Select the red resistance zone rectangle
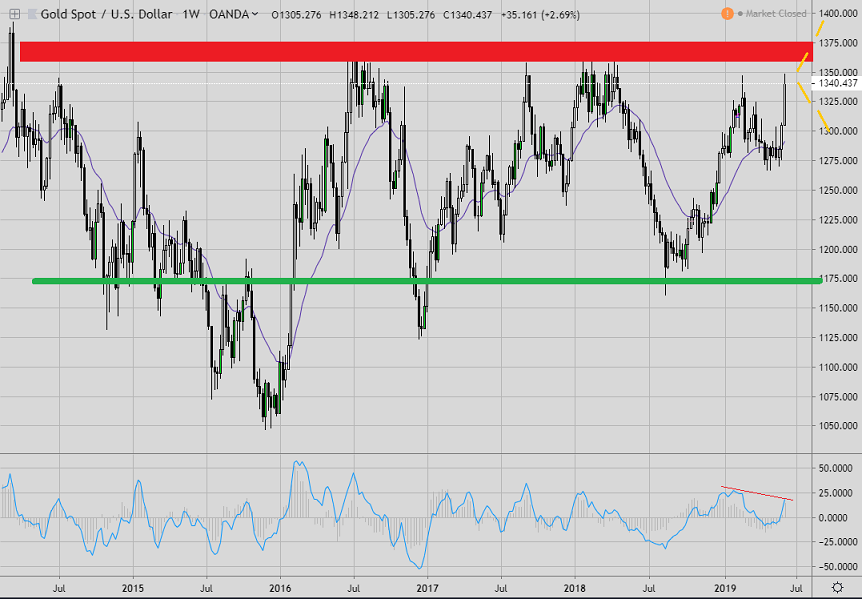The height and width of the screenshot is (599, 862). coord(416,52)
